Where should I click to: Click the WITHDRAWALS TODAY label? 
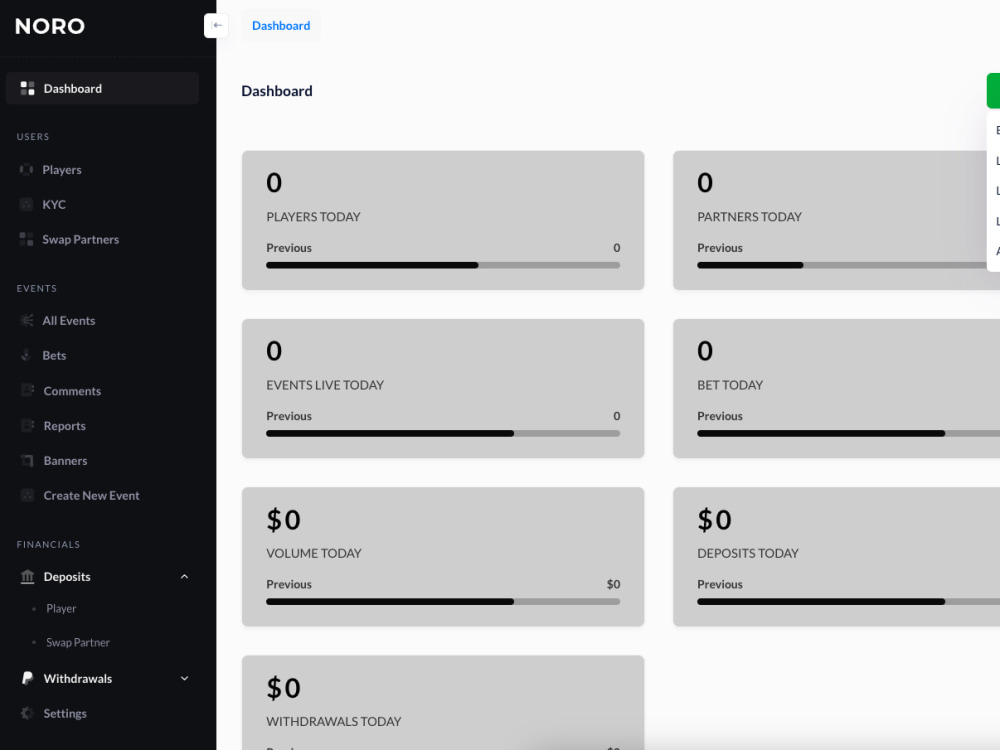334,721
